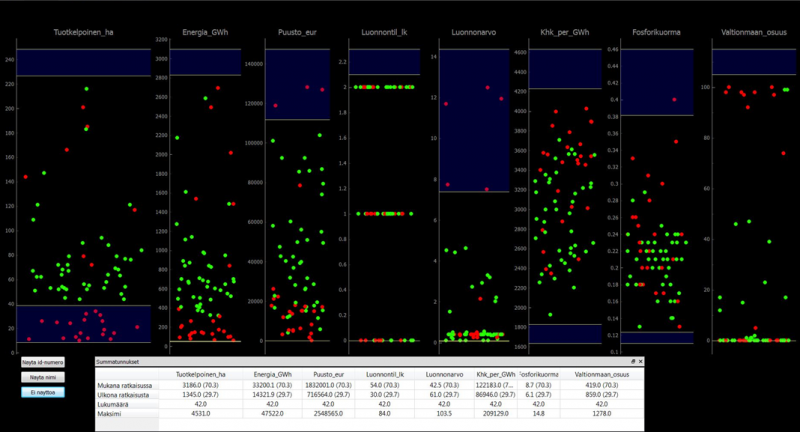Image resolution: width=800 pixels, height=432 pixels.
Task: Select the 'Ulkona ratkaisusta' row header
Action: (x=125, y=394)
